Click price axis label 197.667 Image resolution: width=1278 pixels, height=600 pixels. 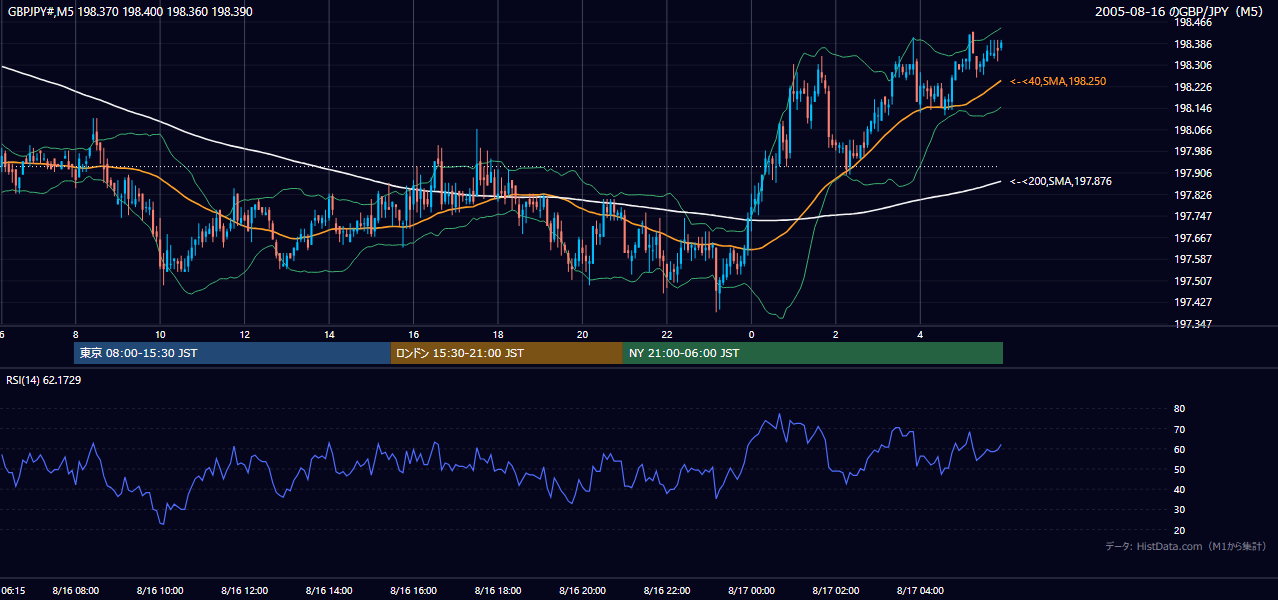1194,238
